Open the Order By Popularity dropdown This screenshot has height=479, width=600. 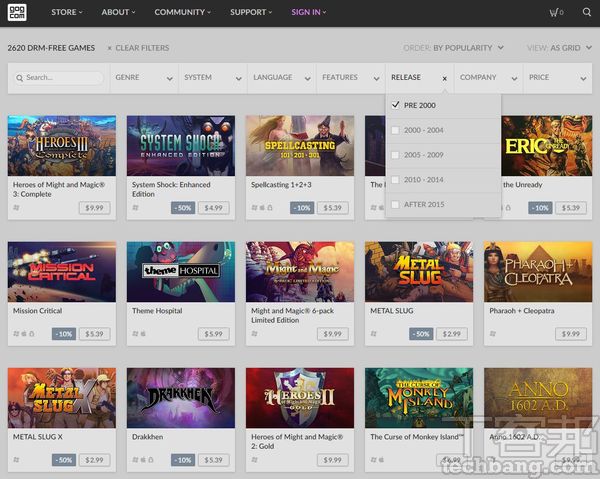(461, 48)
